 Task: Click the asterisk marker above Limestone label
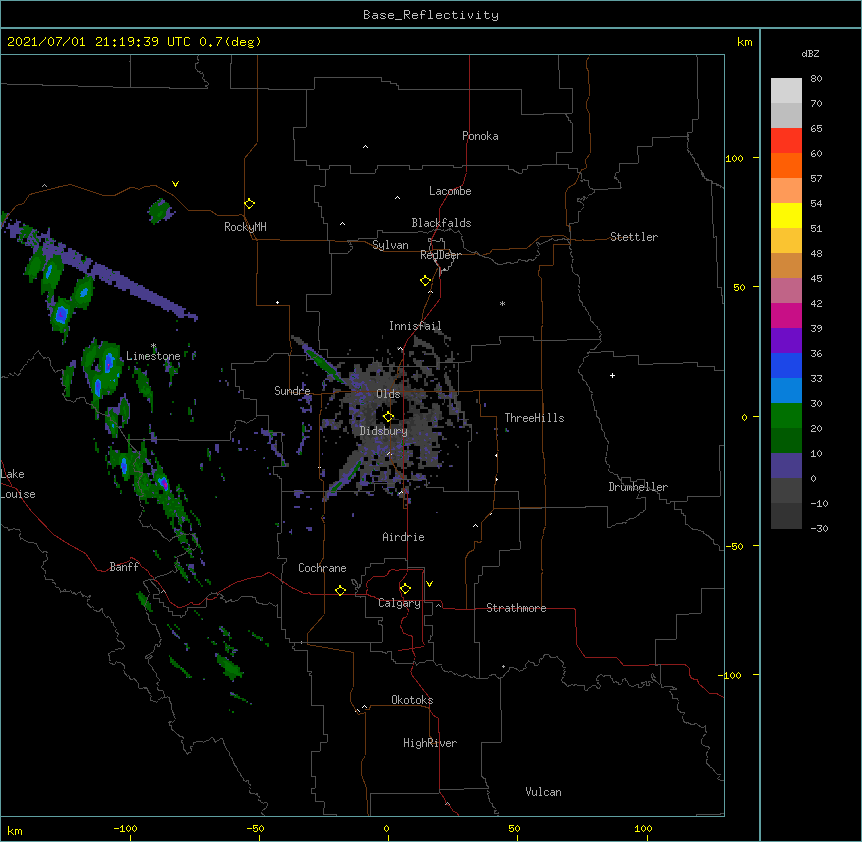pos(154,346)
